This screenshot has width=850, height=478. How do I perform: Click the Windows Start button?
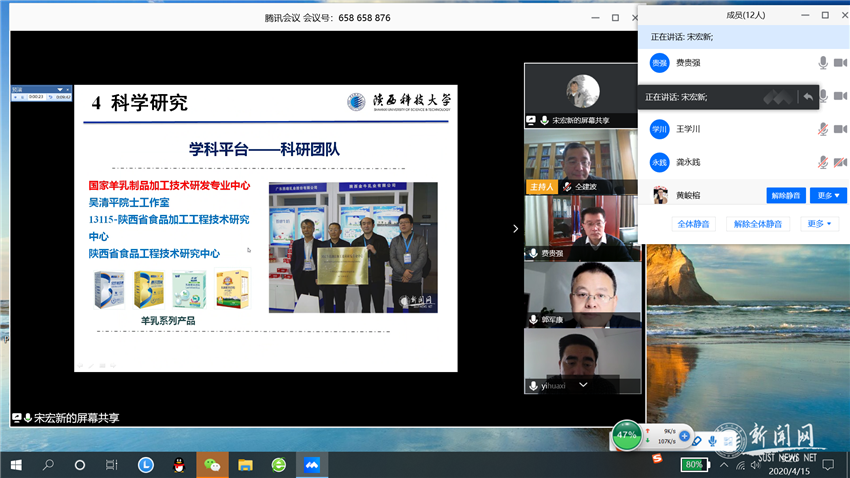[16, 465]
